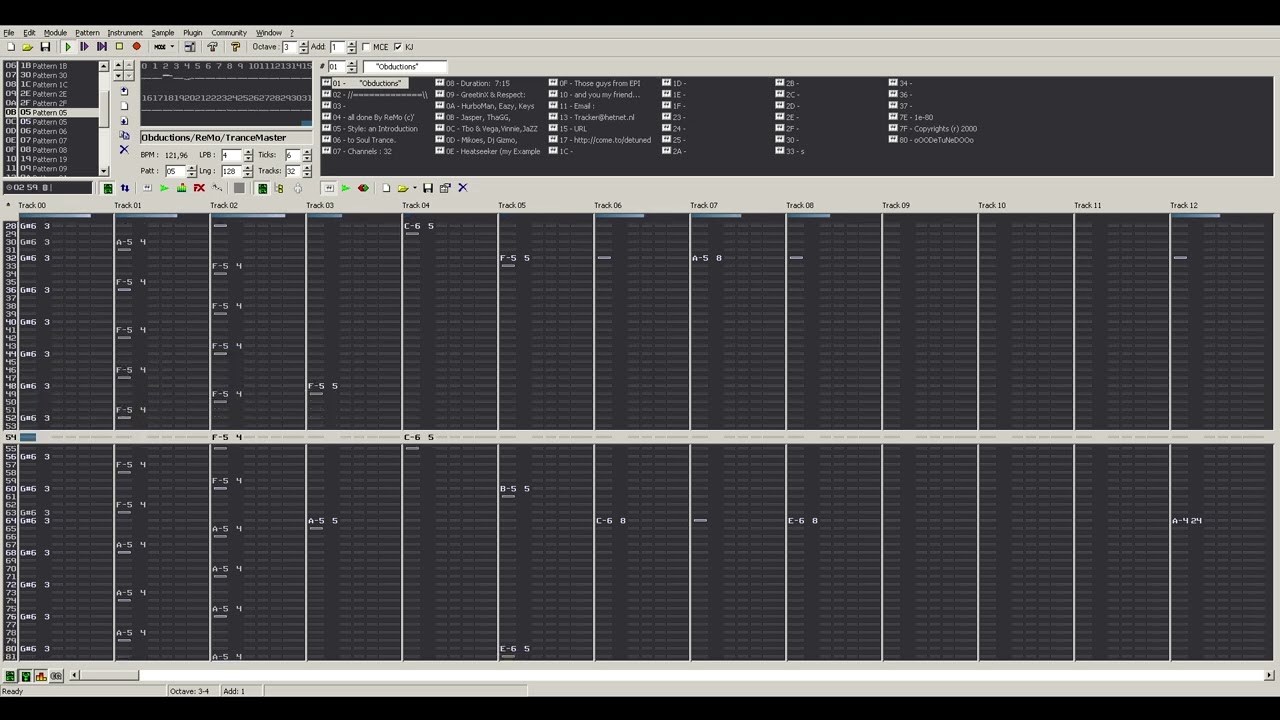The height and width of the screenshot is (720, 1280).
Task: Open the Pattern menu
Action: (87, 33)
